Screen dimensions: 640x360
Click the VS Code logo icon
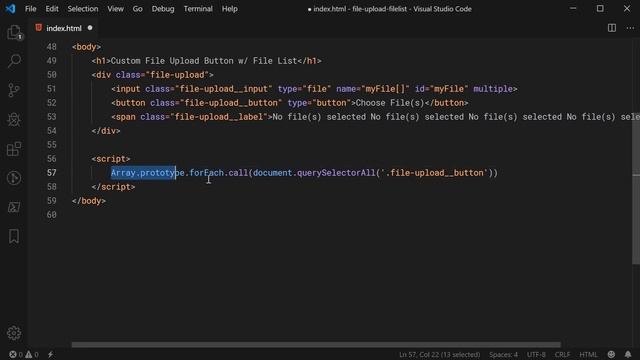[10, 9]
